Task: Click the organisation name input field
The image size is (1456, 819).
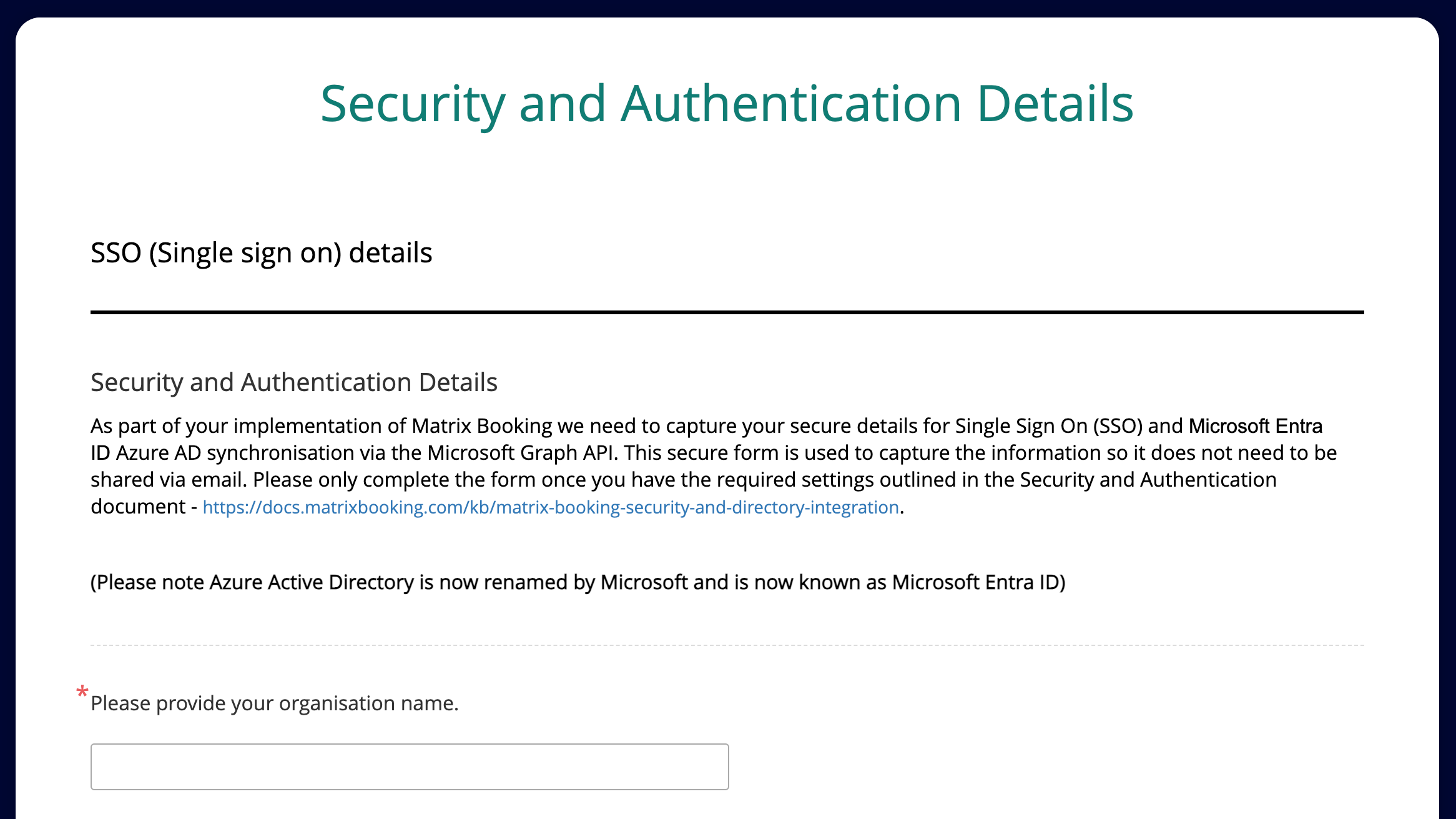Action: click(409, 767)
